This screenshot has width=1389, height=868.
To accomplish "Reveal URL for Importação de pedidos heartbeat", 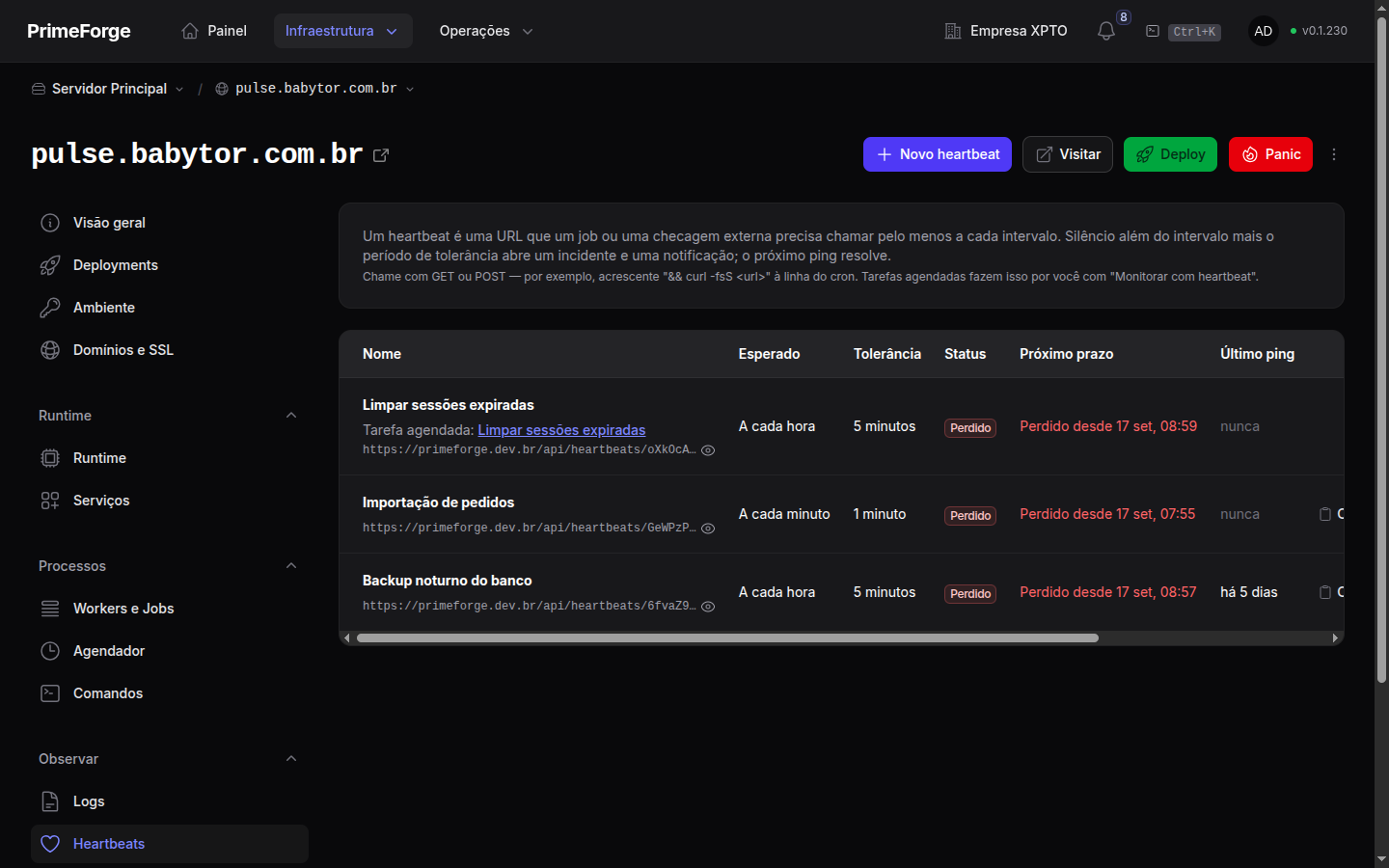I will point(708,529).
